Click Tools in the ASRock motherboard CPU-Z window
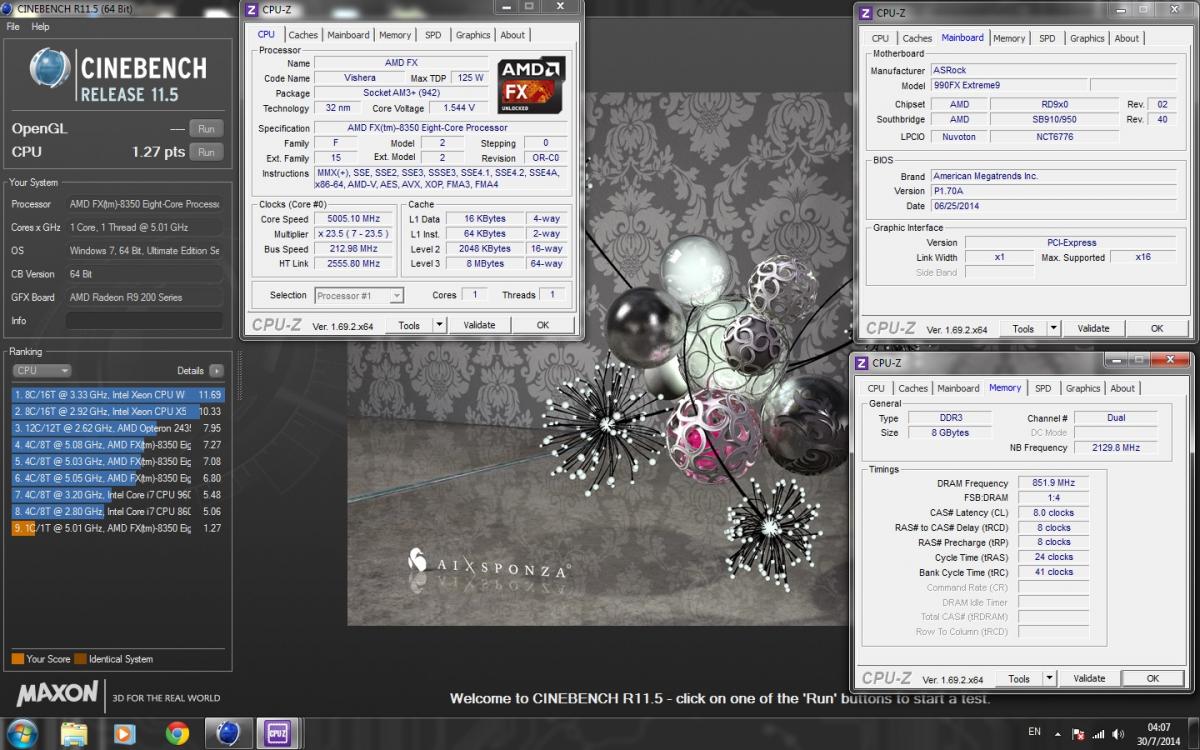Image resolution: width=1200 pixels, height=750 pixels. click(1023, 328)
